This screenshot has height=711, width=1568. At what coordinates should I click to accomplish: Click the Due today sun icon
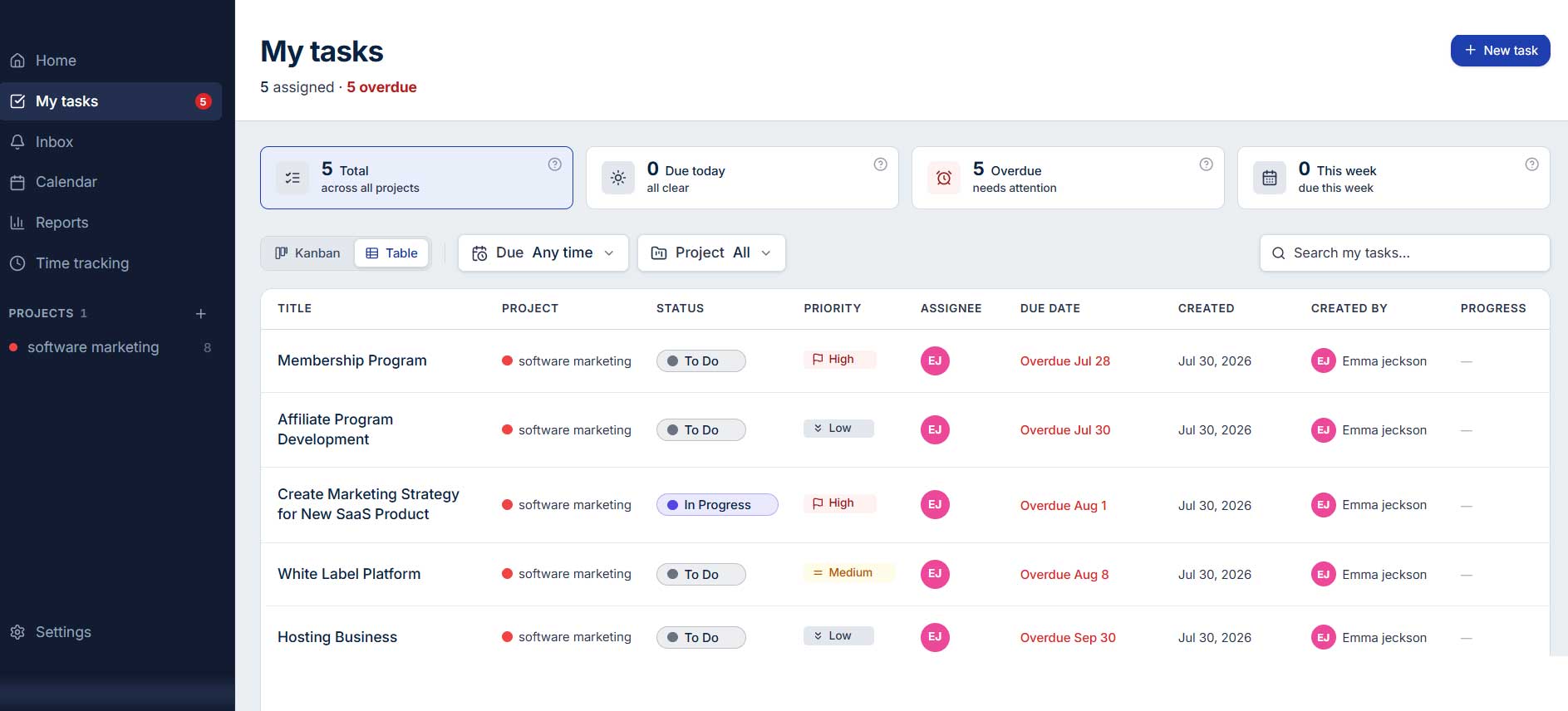pyautogui.click(x=618, y=178)
